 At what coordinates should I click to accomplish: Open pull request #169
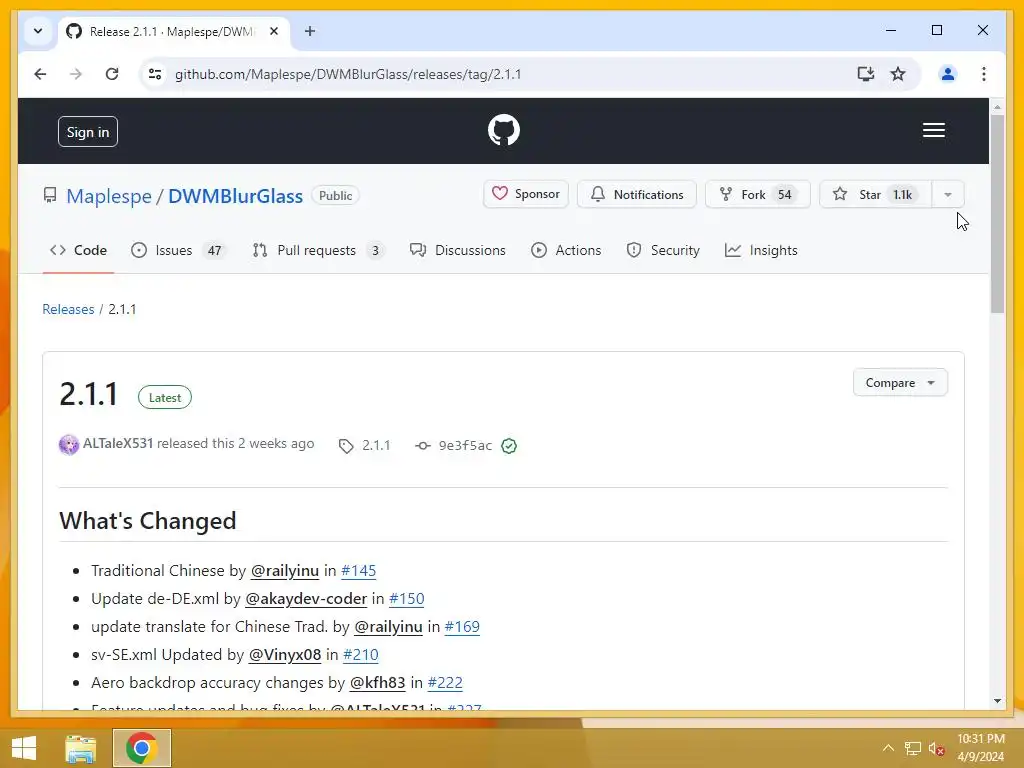(462, 627)
